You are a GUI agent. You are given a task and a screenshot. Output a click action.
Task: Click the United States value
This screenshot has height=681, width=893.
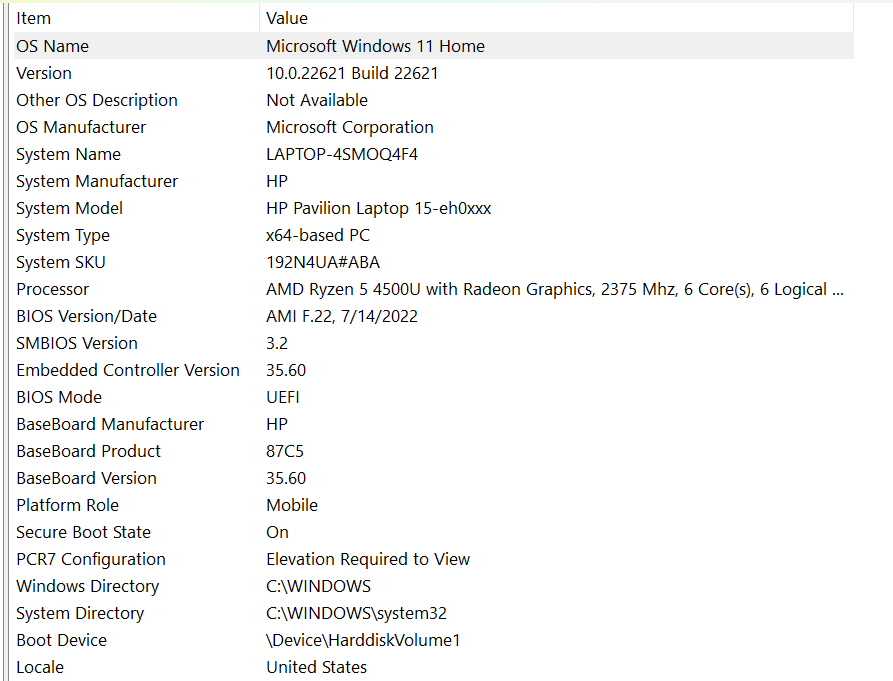pyautogui.click(x=317, y=667)
